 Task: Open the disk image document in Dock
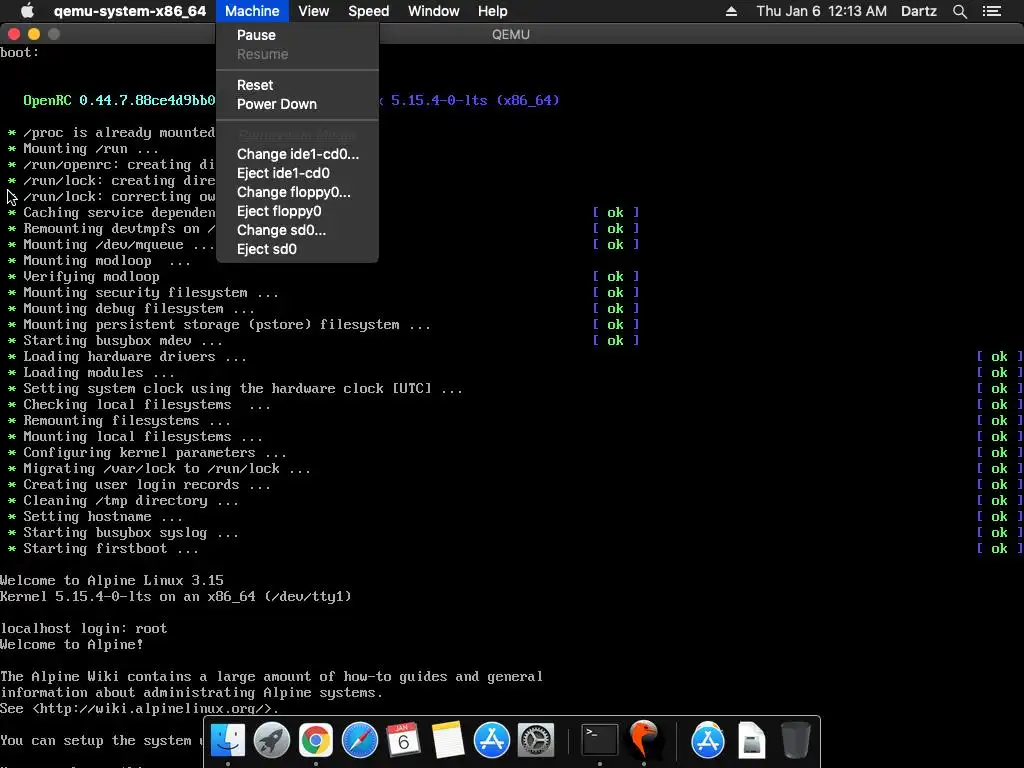[x=752, y=740]
